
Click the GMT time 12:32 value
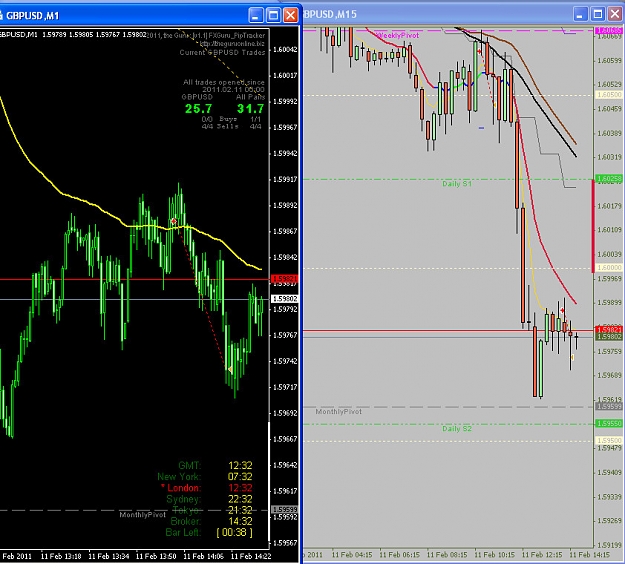pyautogui.click(x=240, y=465)
